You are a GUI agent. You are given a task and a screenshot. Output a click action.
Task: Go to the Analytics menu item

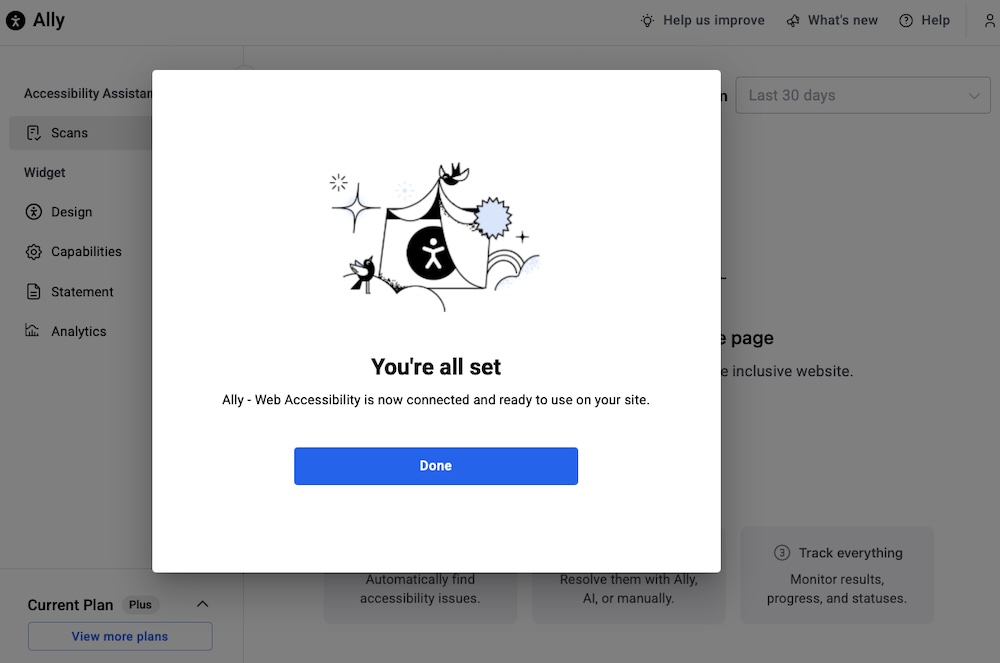[x=78, y=331]
